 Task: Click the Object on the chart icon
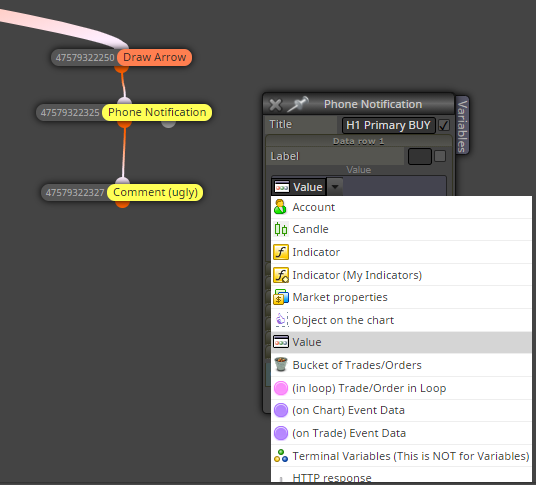pos(281,320)
